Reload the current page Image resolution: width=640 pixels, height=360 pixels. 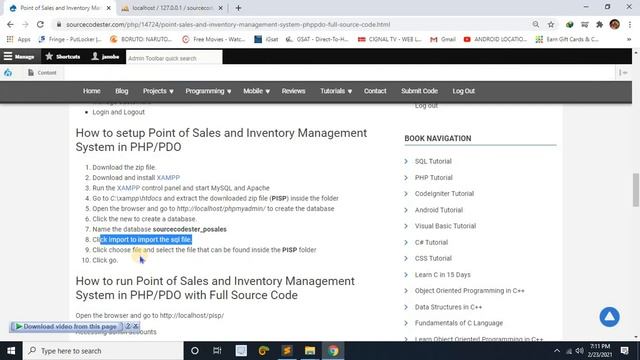pyautogui.click(x=40, y=24)
